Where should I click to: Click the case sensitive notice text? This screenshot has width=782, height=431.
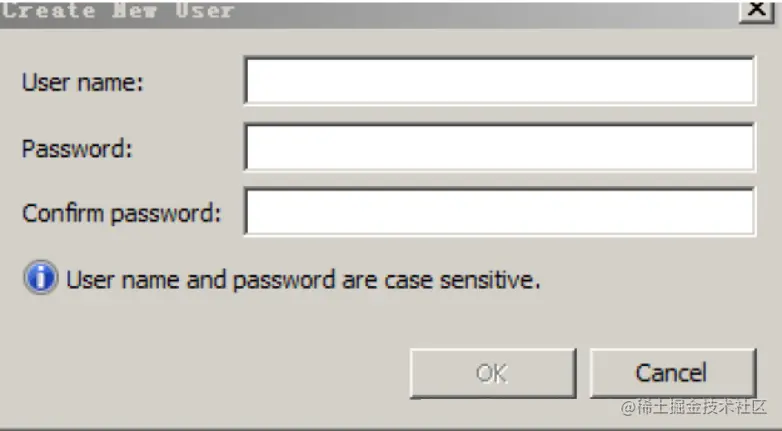point(303,280)
